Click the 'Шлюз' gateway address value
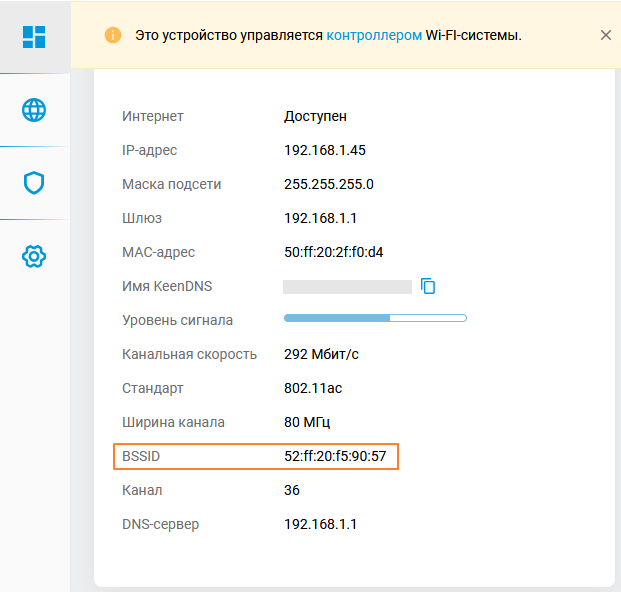This screenshot has width=621, height=592. pos(320,218)
